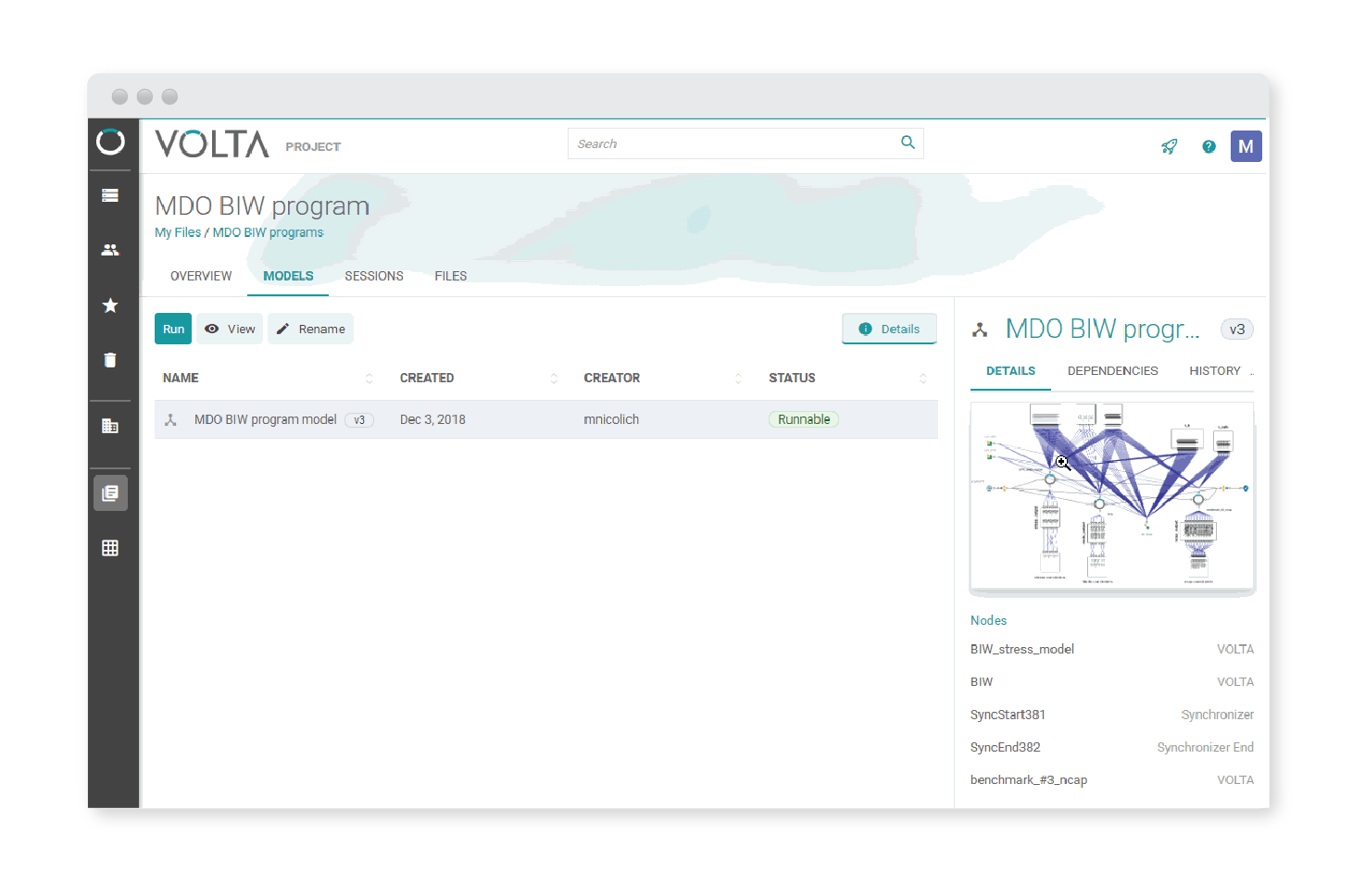The image size is (1365, 896).
Task: Click the model icon in table row
Action: point(170,419)
